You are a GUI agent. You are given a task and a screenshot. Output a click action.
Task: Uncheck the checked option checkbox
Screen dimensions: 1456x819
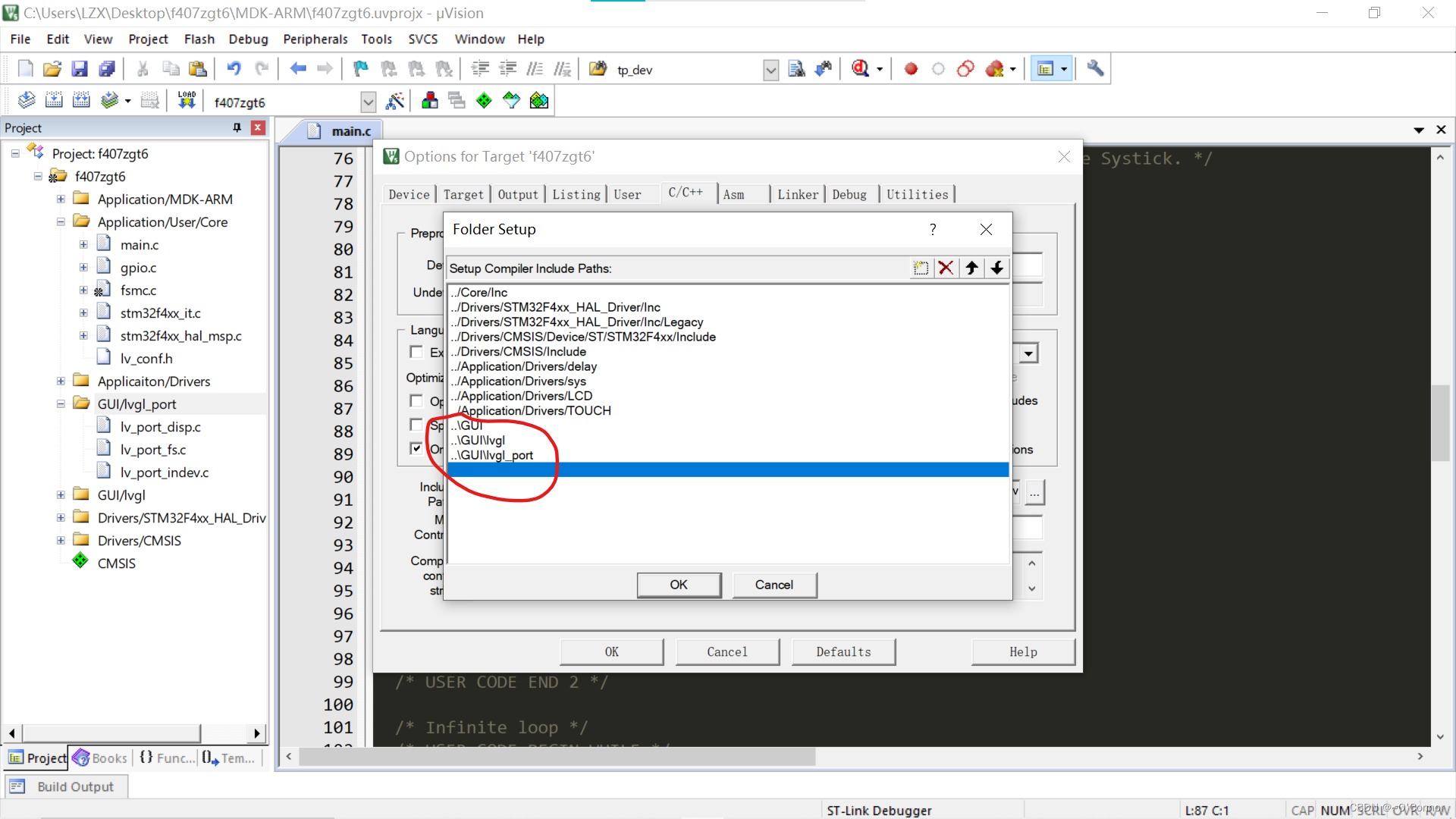416,448
